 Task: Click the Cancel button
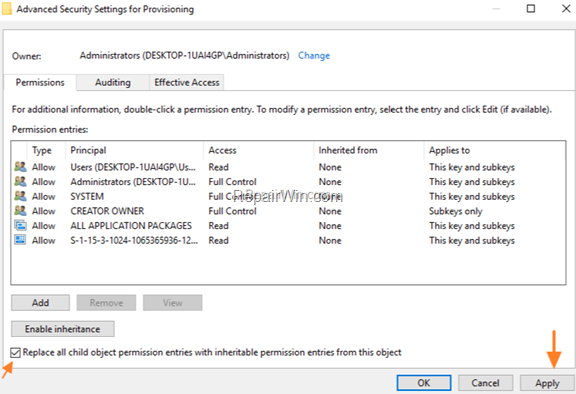[485, 383]
